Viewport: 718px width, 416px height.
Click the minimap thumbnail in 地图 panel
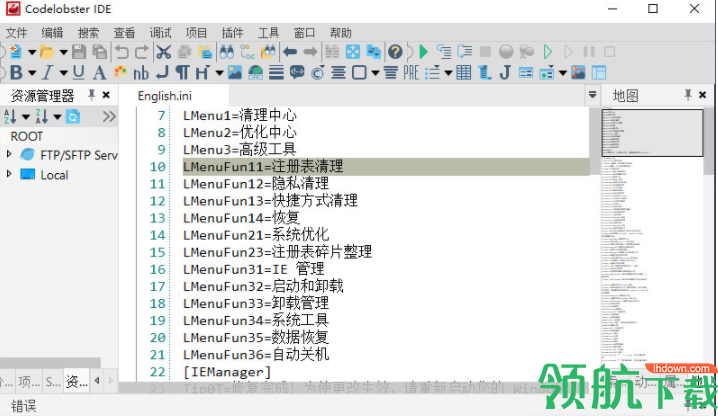652,133
